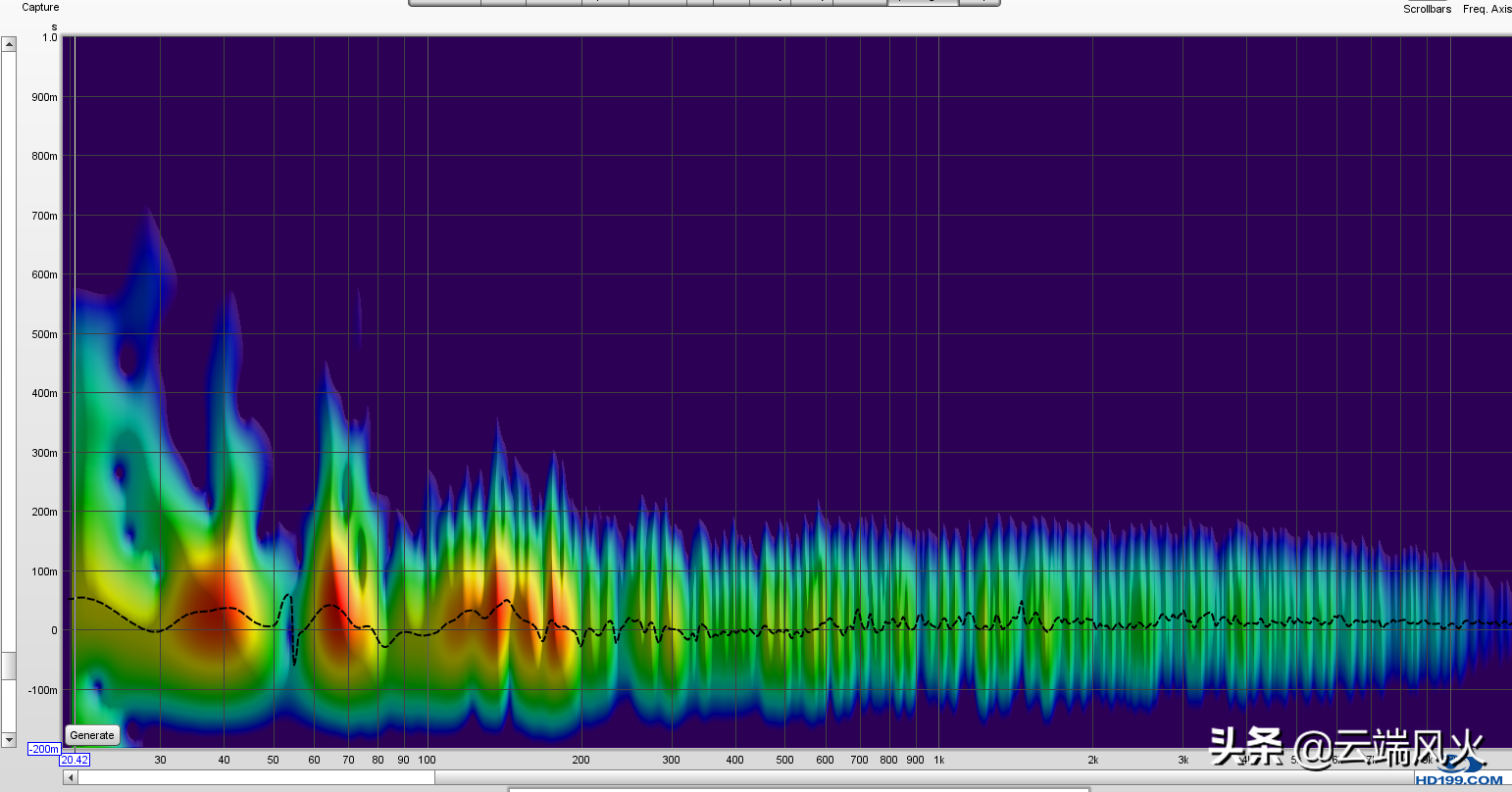Click the 0 label on the time axis
Screen dimensions: 1512x792
54,630
